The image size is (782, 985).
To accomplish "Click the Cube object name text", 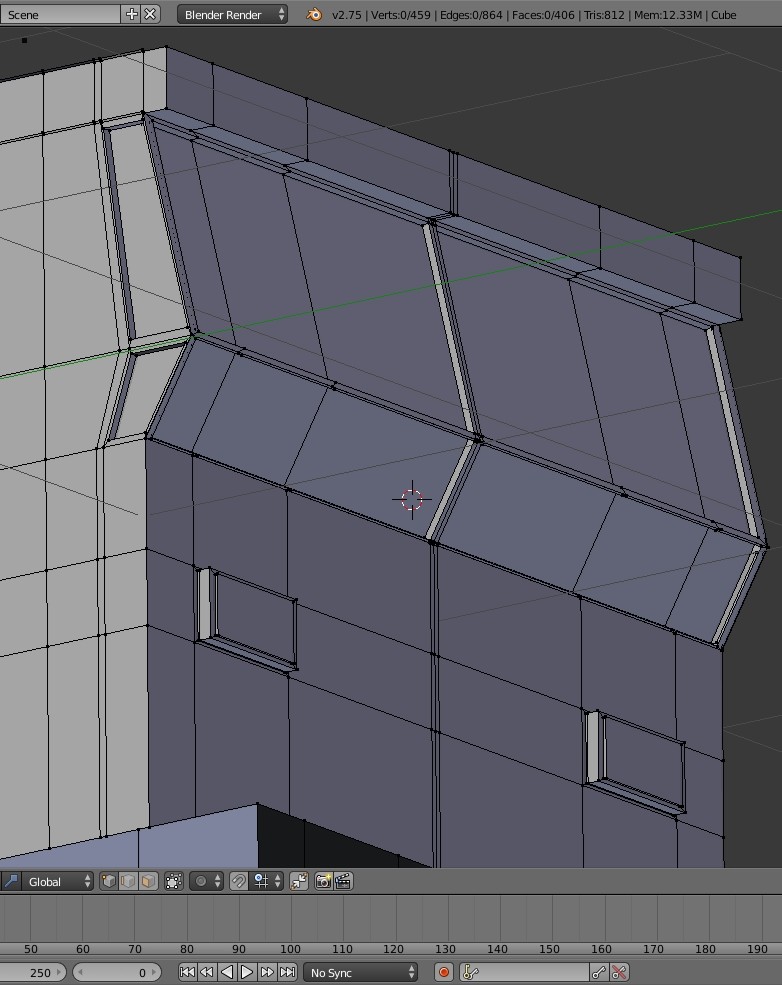I will (724, 14).
